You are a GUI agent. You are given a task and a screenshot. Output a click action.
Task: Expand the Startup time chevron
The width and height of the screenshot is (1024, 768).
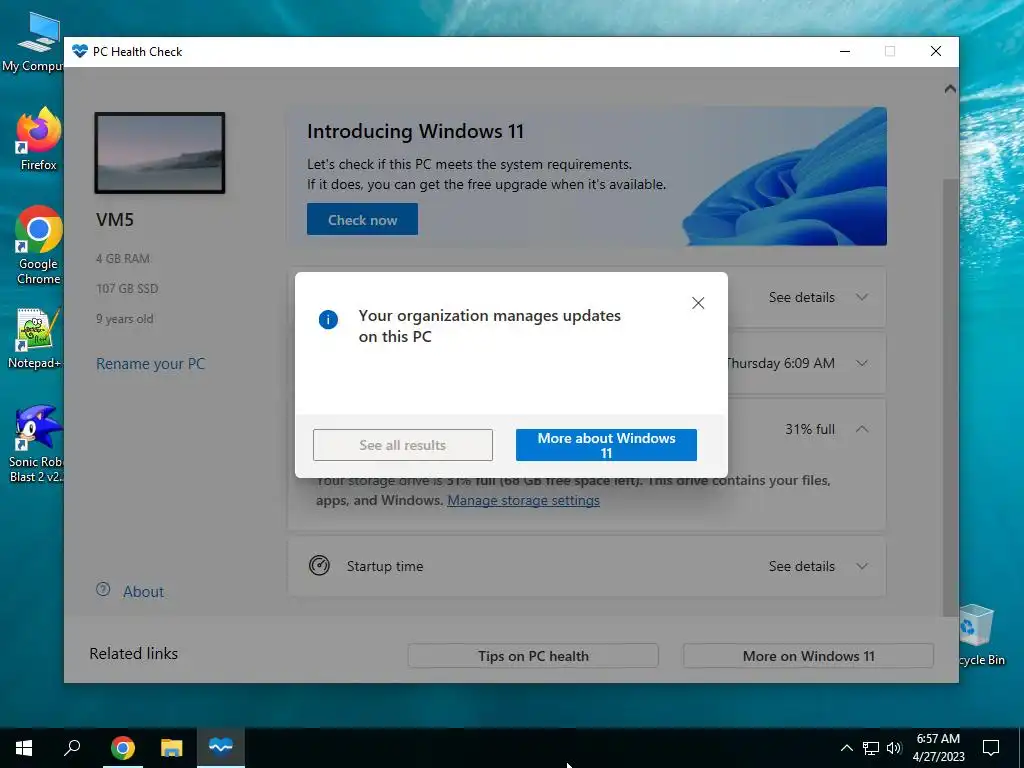pyautogui.click(x=862, y=566)
